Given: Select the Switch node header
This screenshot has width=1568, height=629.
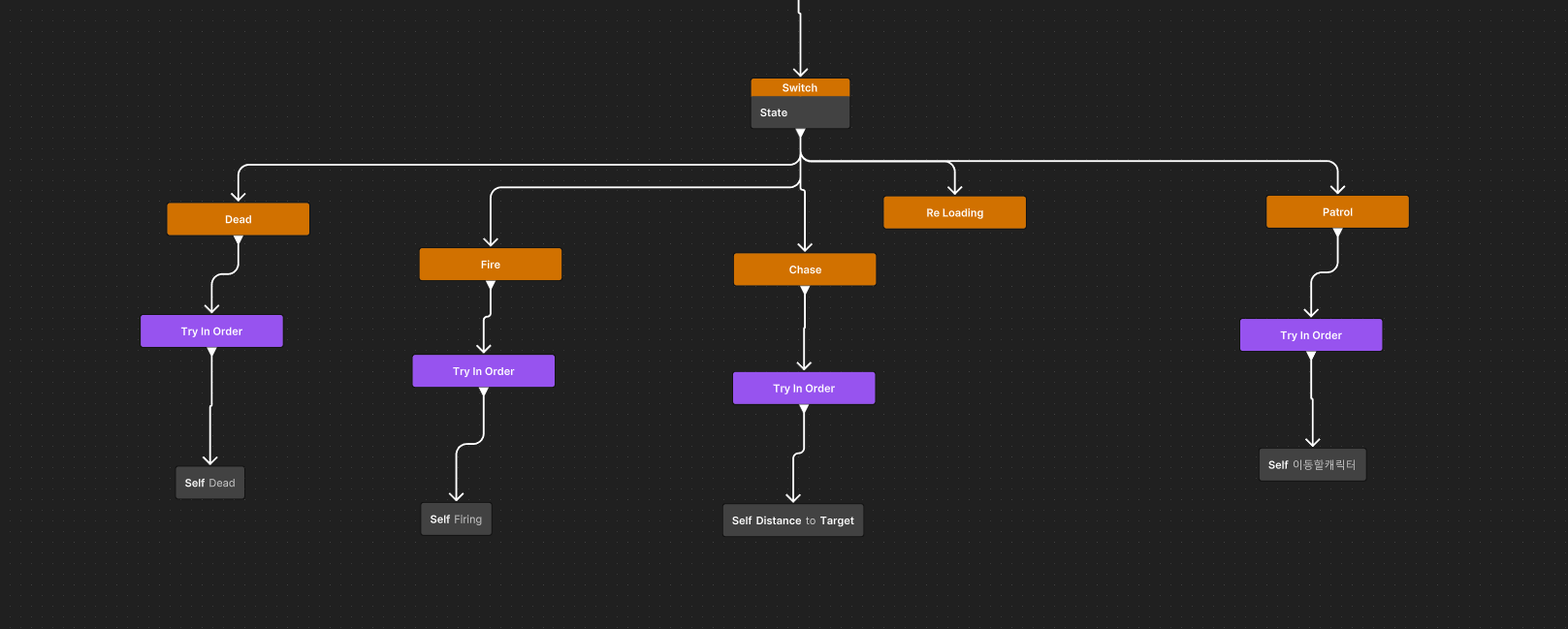Looking at the screenshot, I should pos(800,87).
